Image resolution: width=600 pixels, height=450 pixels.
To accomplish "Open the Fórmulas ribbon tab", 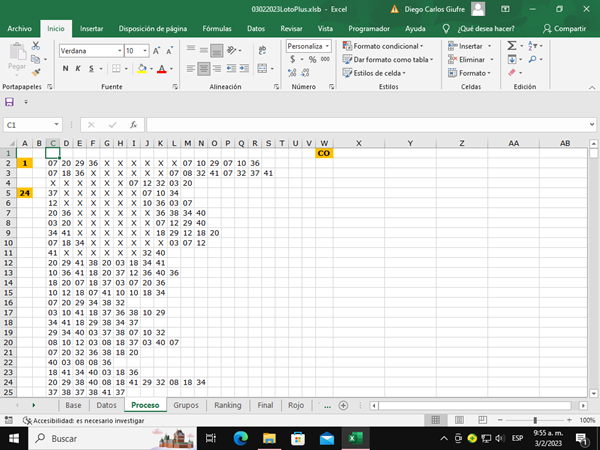I will (x=217, y=29).
